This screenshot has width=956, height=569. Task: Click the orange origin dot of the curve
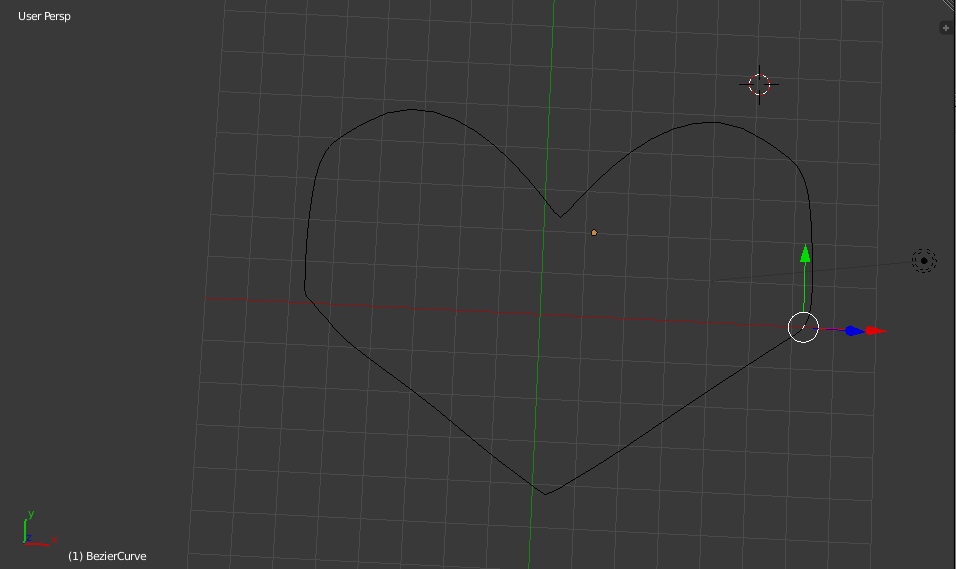(x=594, y=232)
